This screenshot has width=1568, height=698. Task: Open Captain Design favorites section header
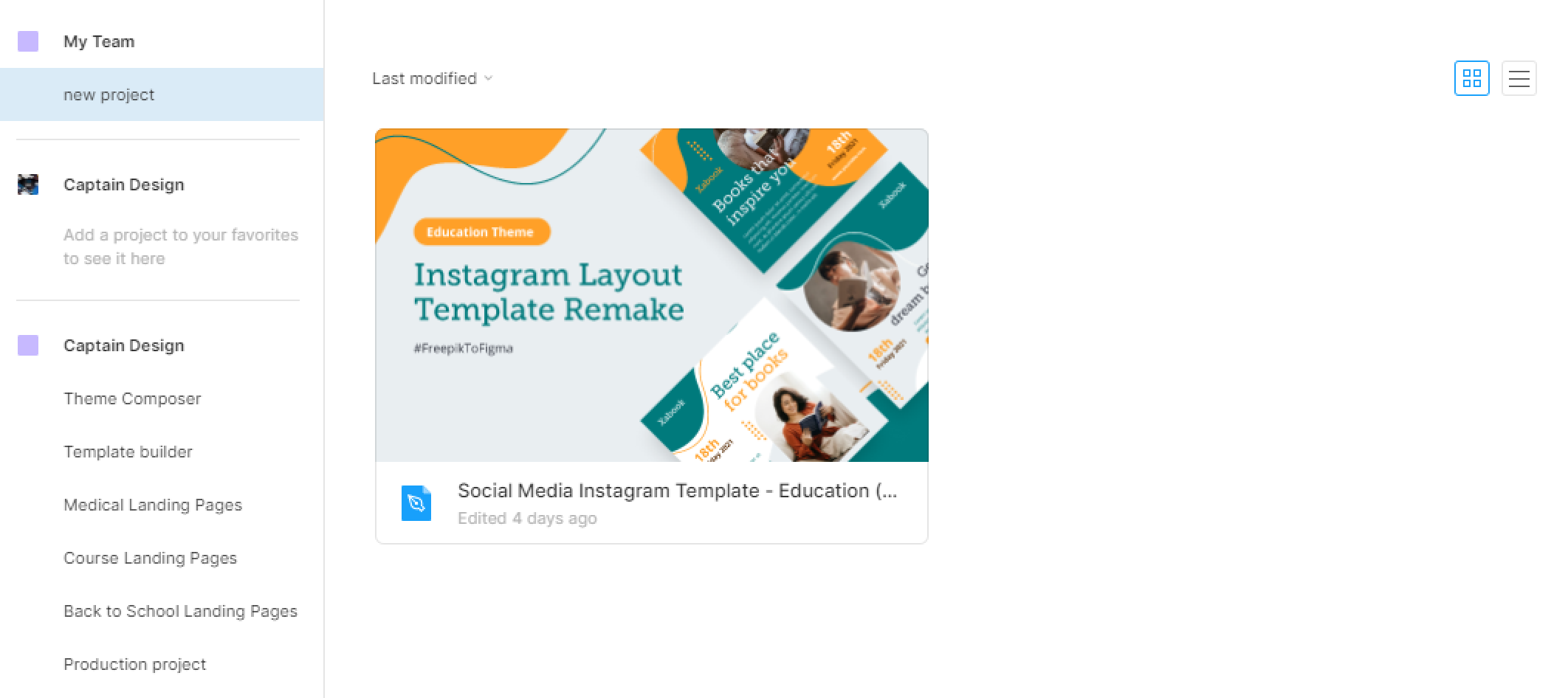point(123,184)
